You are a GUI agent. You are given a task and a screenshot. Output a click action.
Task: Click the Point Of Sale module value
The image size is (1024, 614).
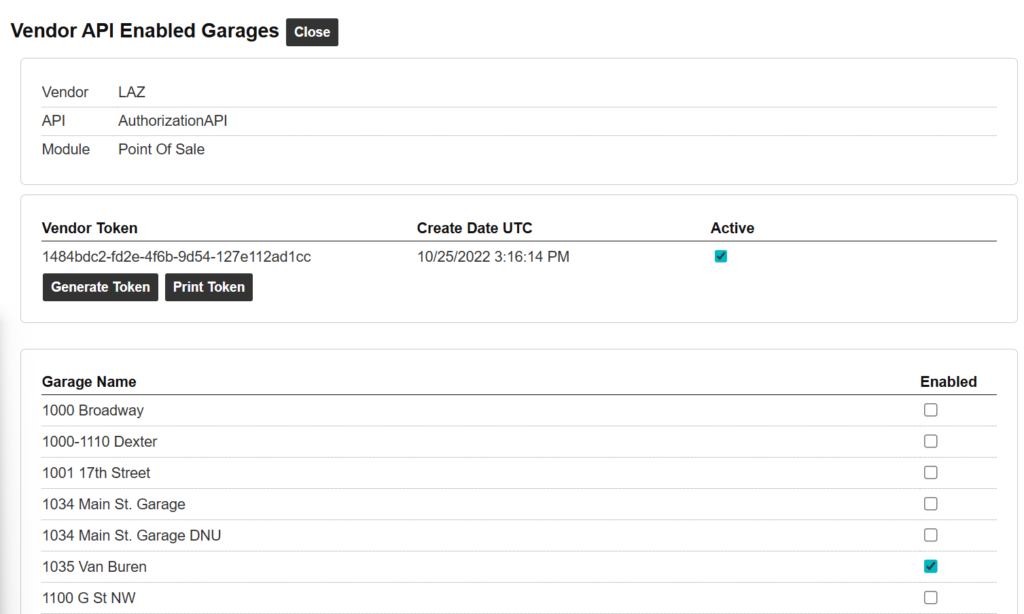click(x=161, y=149)
